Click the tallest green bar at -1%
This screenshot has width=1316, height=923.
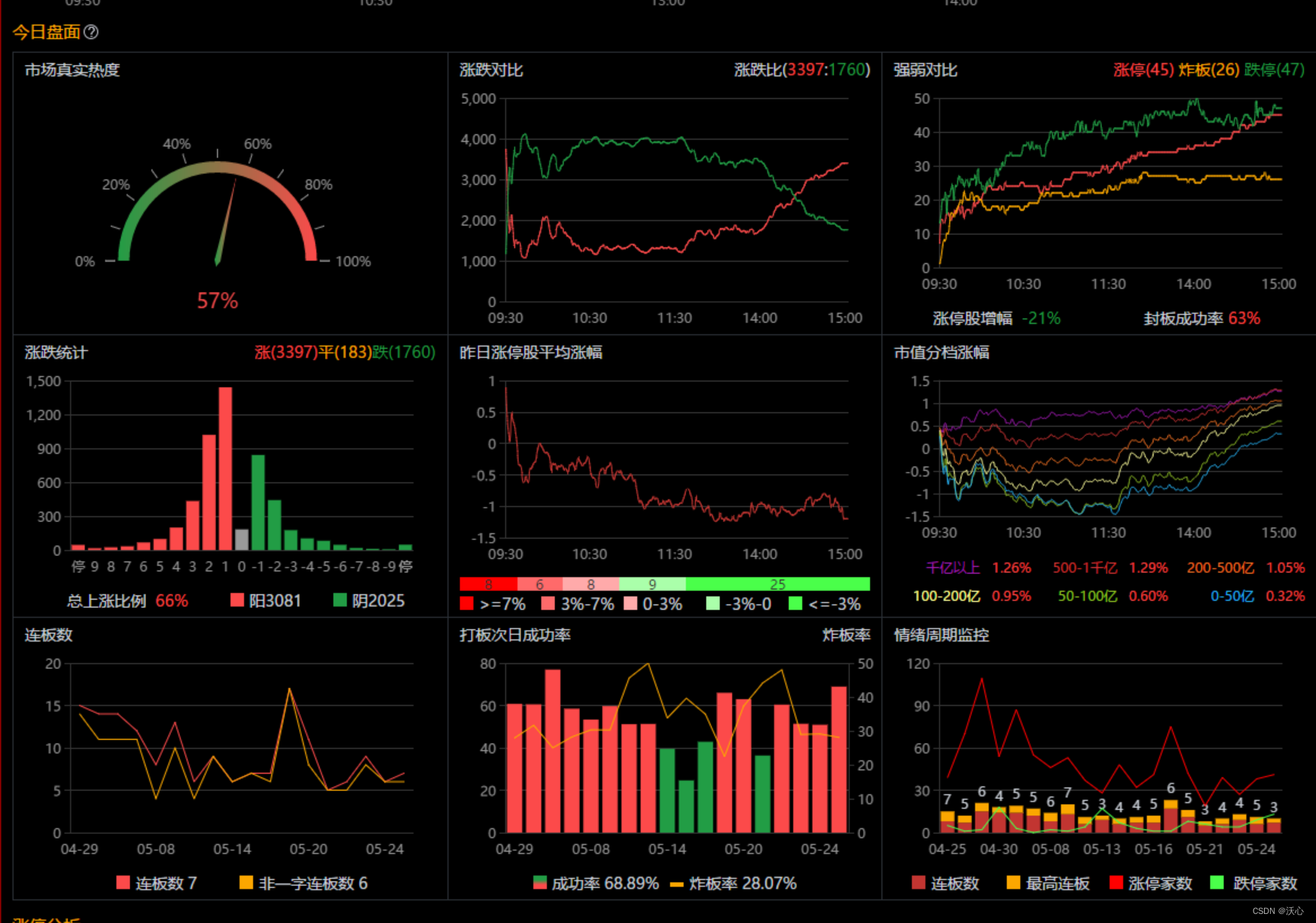tap(258, 503)
